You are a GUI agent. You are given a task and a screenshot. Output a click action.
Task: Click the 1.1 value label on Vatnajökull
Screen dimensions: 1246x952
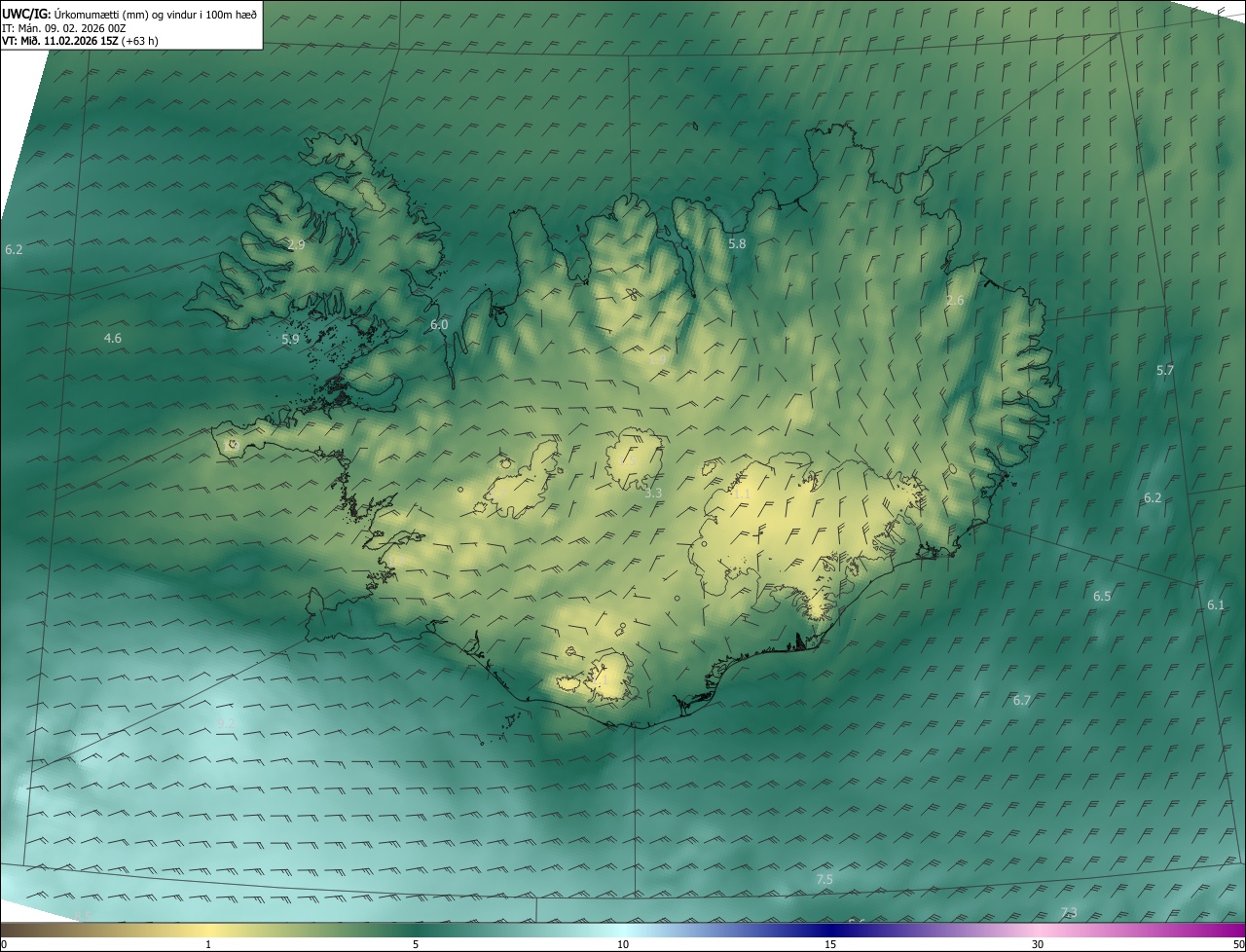pyautogui.click(x=742, y=494)
